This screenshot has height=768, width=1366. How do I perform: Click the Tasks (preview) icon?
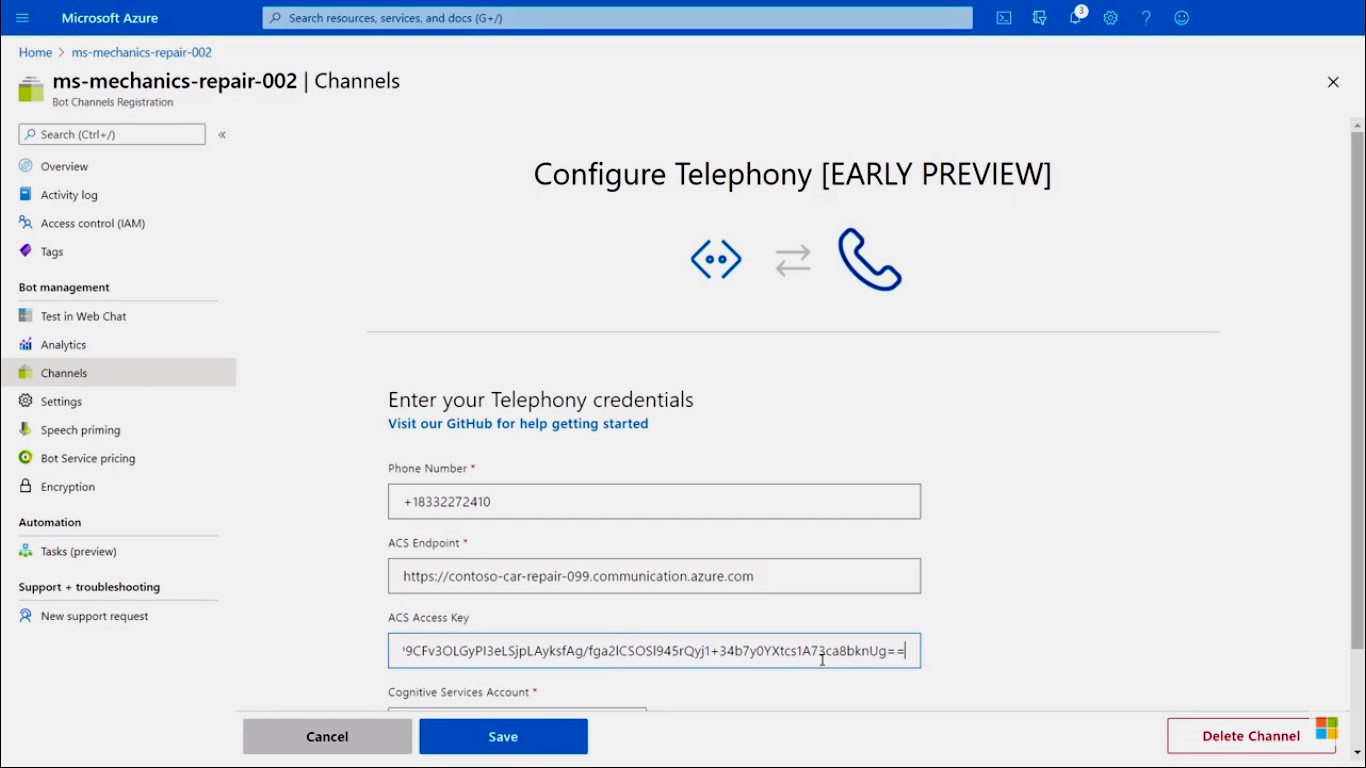click(26, 551)
